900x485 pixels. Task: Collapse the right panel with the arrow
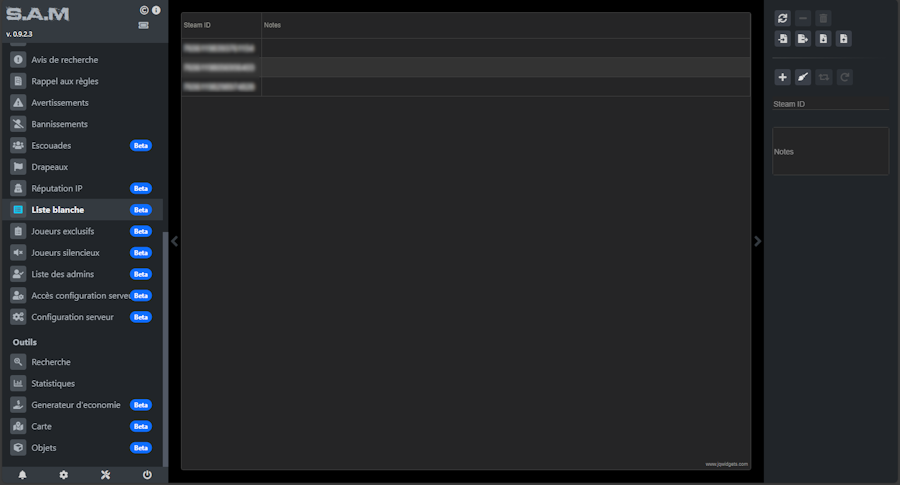757,241
